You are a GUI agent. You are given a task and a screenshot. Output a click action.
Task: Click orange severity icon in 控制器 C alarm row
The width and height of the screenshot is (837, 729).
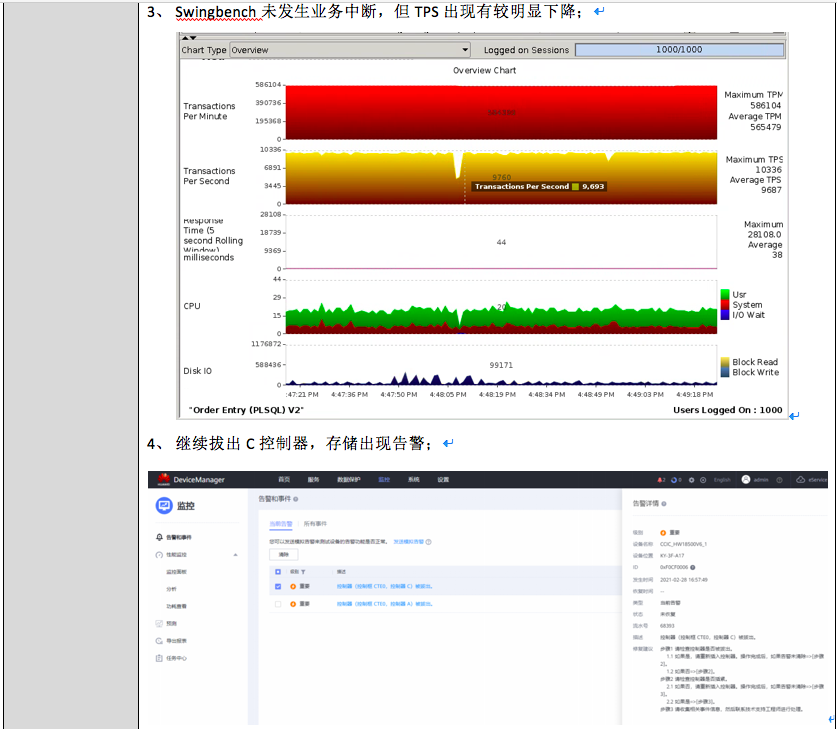point(293,587)
